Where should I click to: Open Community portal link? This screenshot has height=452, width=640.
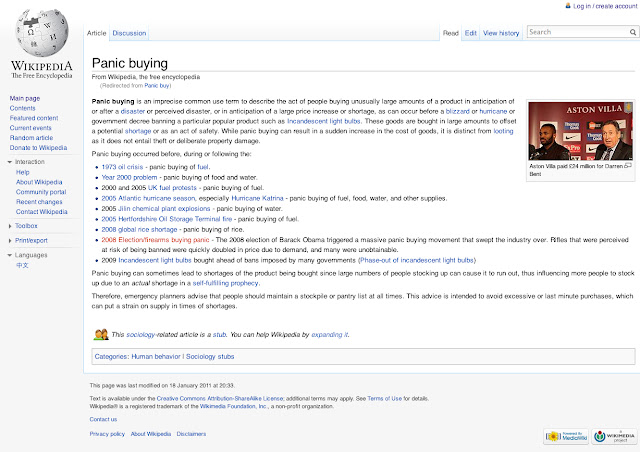click(41, 192)
